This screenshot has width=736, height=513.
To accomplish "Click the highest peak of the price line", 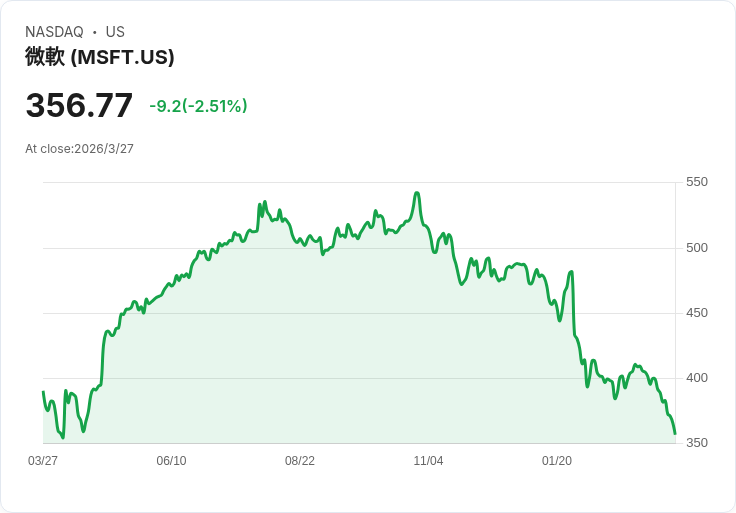I will 416,193.
